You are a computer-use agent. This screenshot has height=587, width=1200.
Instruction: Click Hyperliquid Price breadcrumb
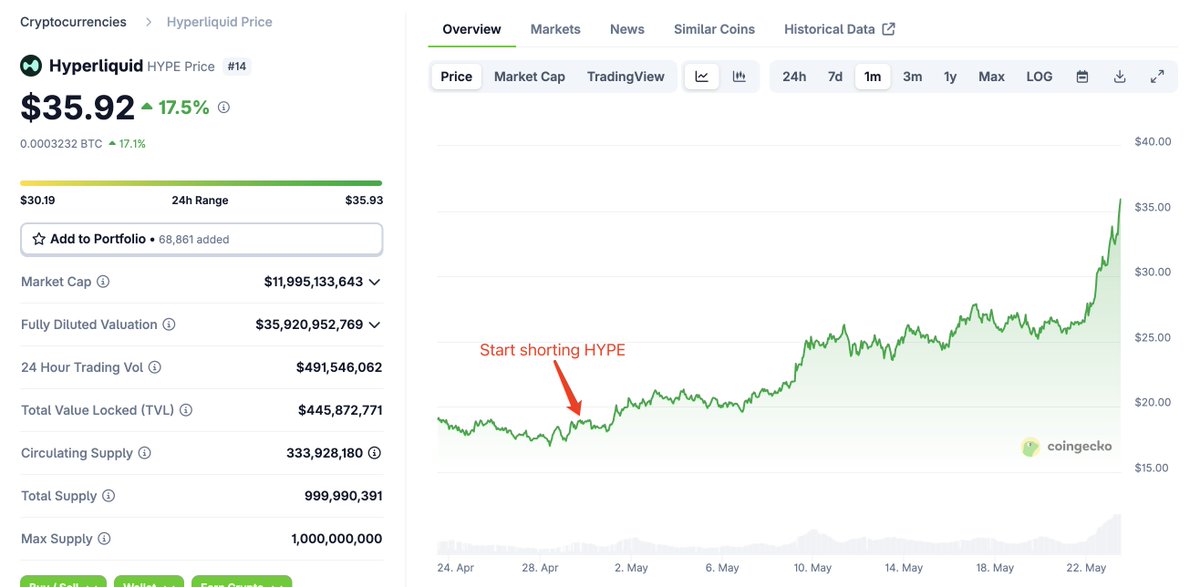click(219, 21)
